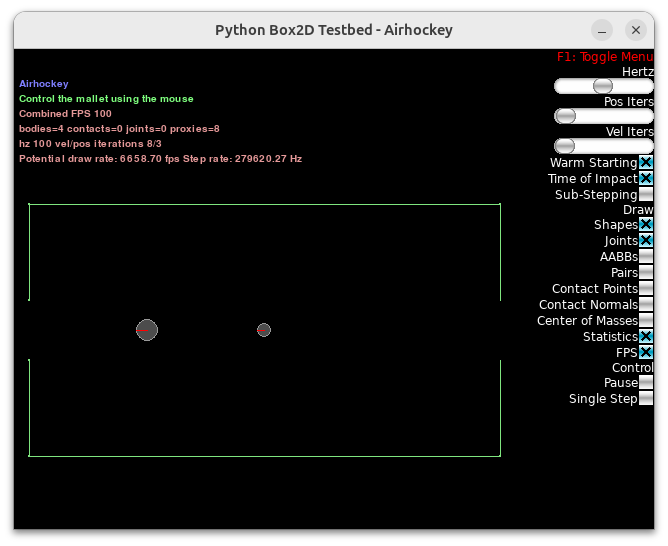Click the Hertz slider handle
This screenshot has width=668, height=546.
(602, 86)
